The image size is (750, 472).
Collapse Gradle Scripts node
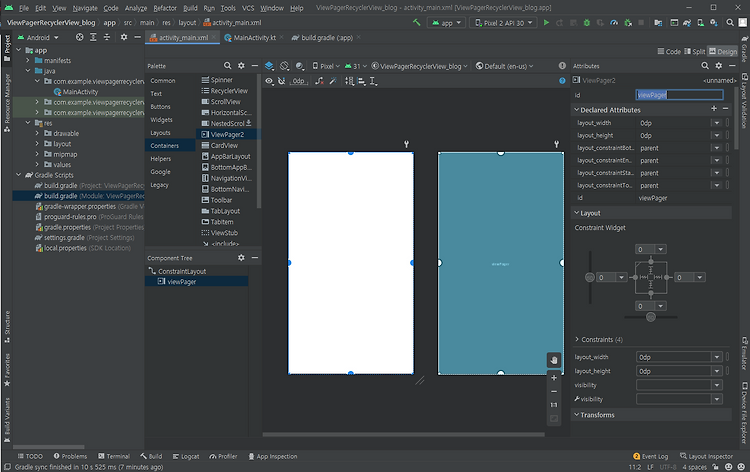click(19, 175)
